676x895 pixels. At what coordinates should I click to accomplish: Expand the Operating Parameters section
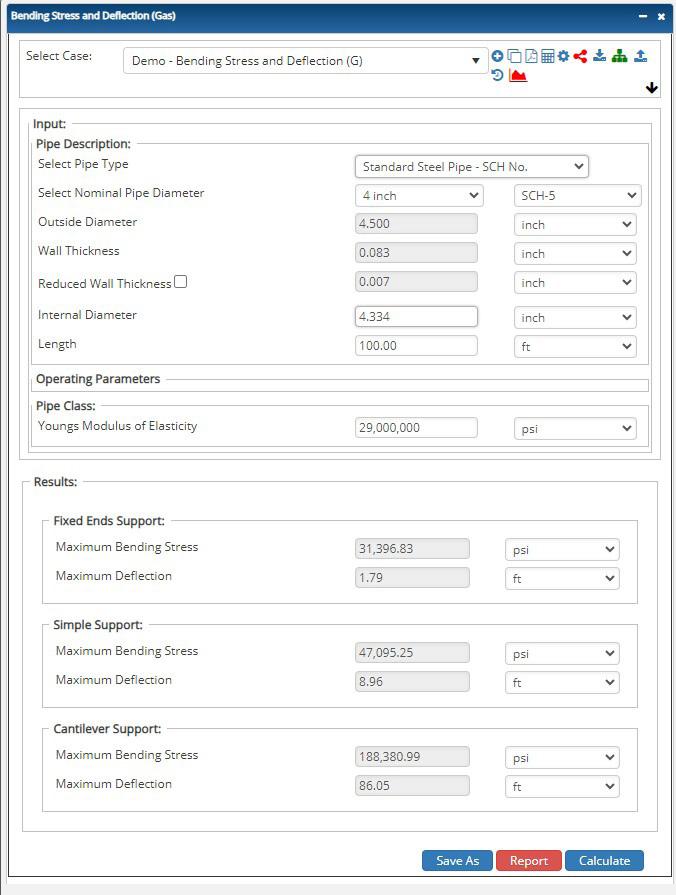pyautogui.click(x=98, y=379)
